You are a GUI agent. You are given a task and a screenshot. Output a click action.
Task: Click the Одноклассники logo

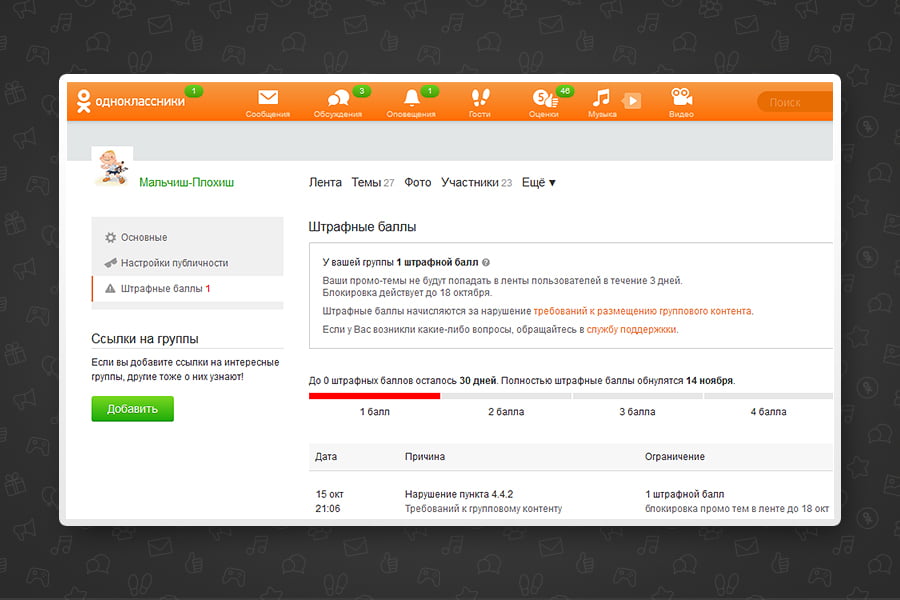click(131, 101)
